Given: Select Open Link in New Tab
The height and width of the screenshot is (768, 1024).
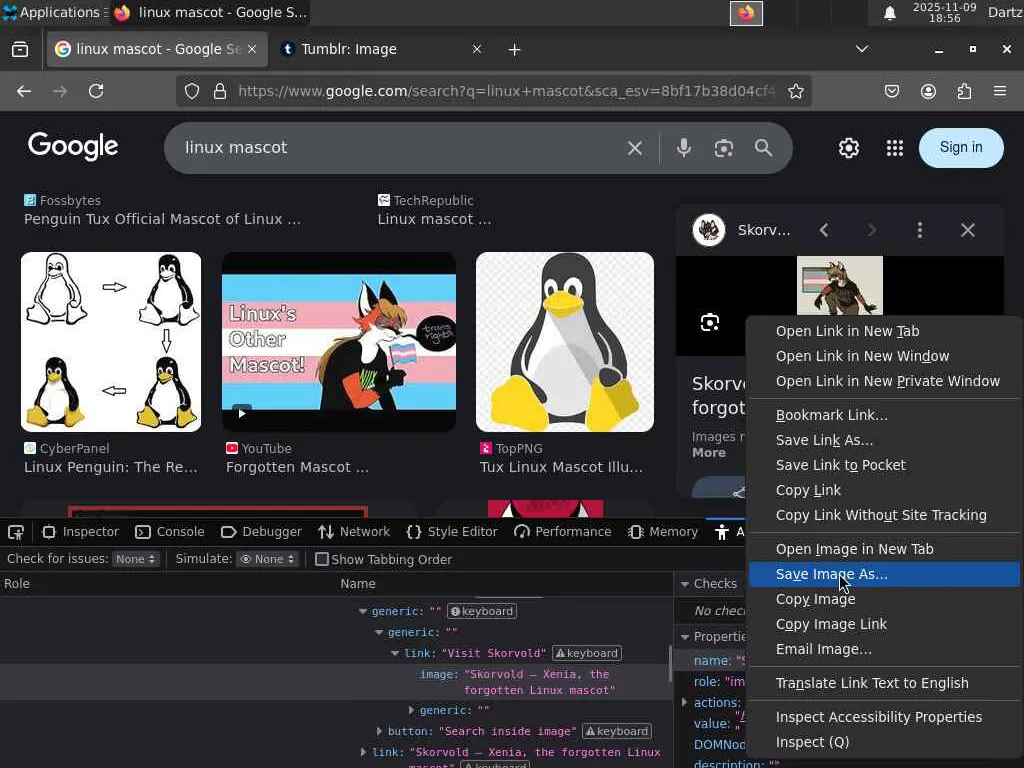Looking at the screenshot, I should point(884,332).
